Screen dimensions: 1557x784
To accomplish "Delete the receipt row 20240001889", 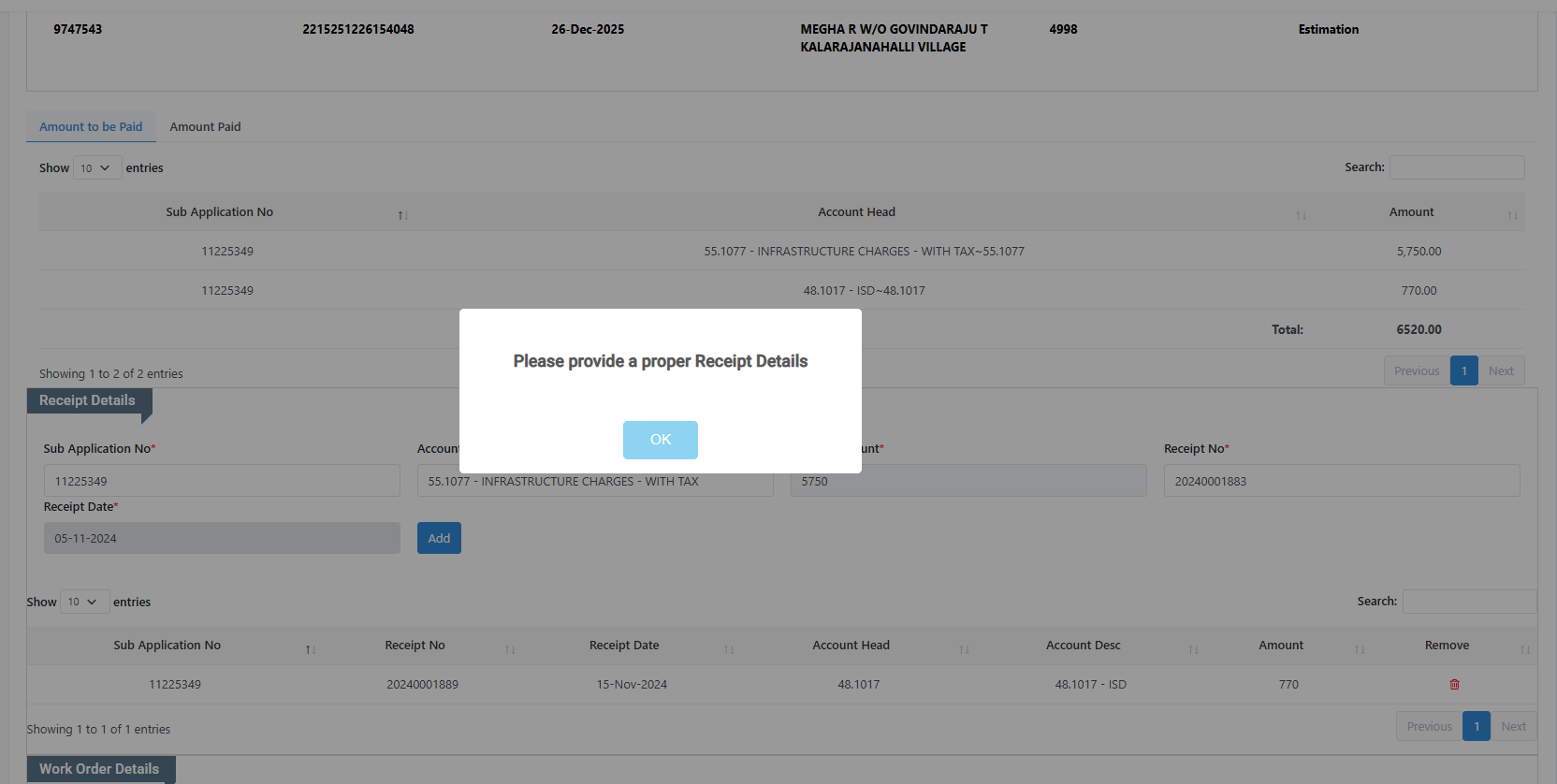I will click(x=1454, y=685).
